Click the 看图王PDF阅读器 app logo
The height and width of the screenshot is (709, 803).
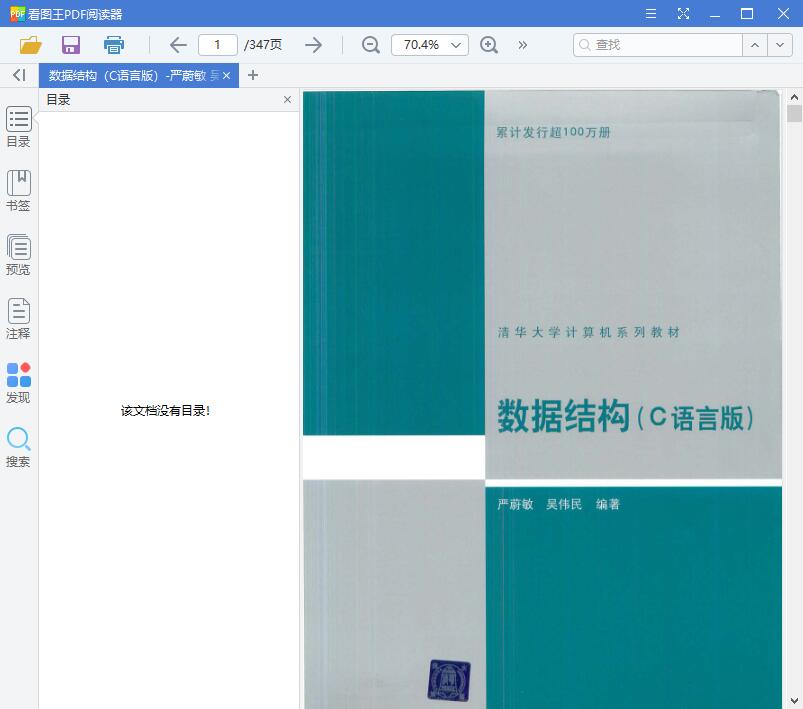point(17,13)
